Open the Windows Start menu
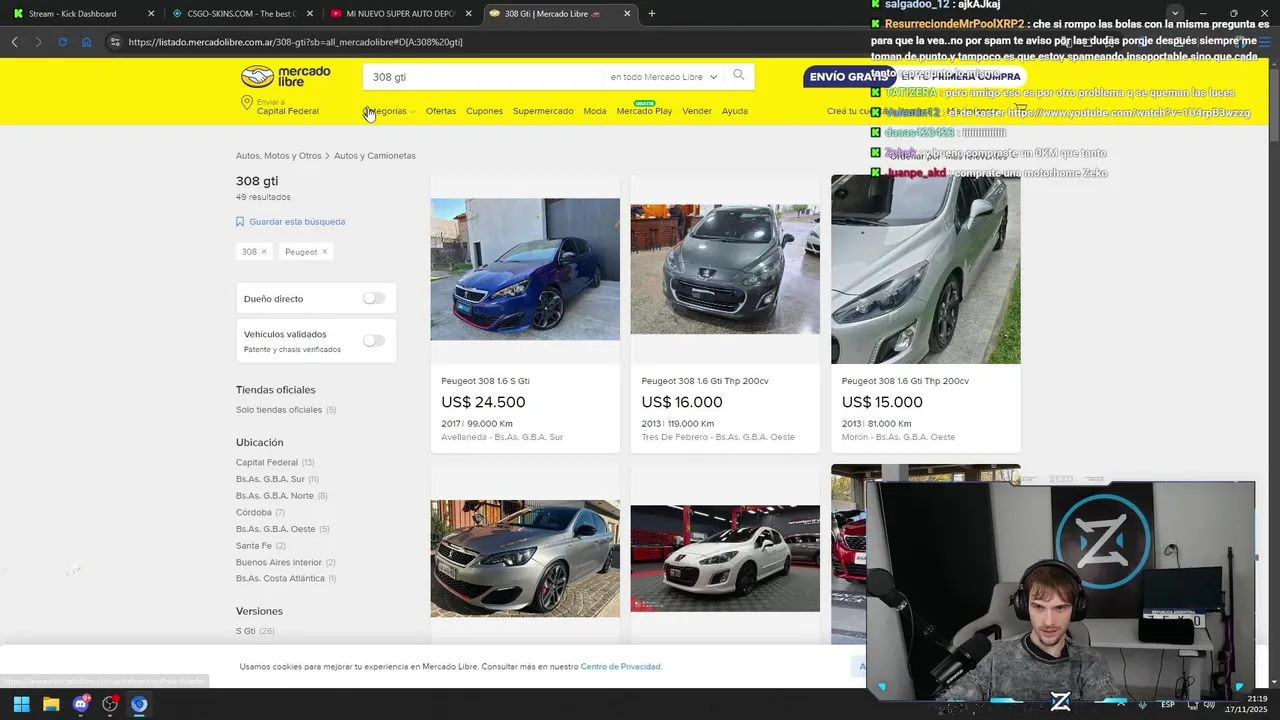 21,704
